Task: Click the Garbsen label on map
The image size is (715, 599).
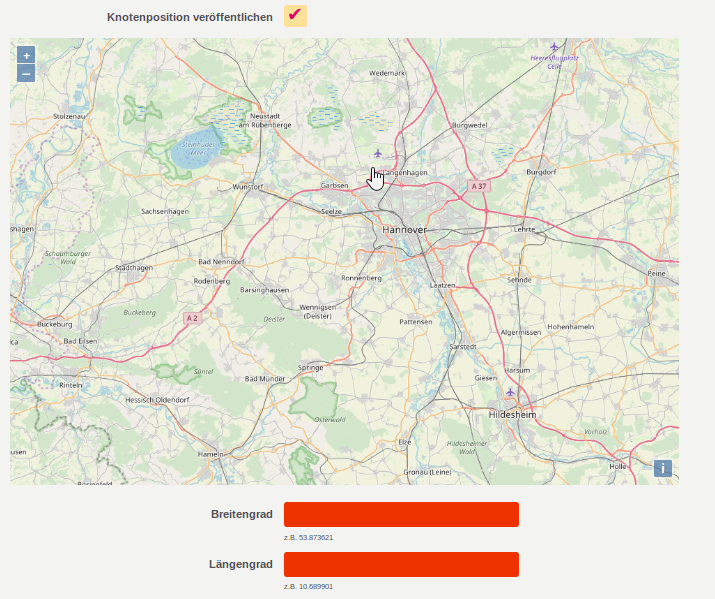Action: pos(334,186)
